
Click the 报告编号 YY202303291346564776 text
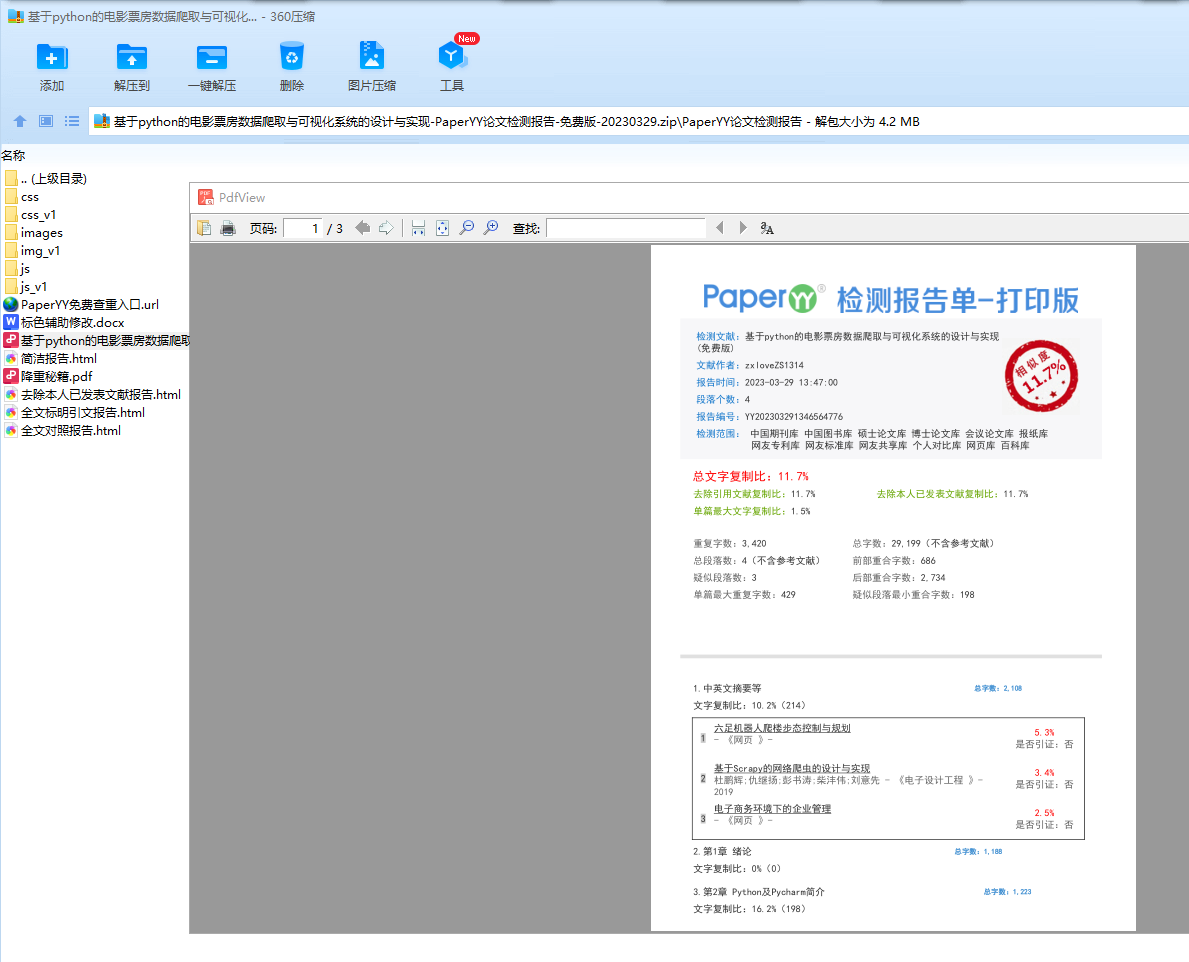pyautogui.click(x=770, y=416)
